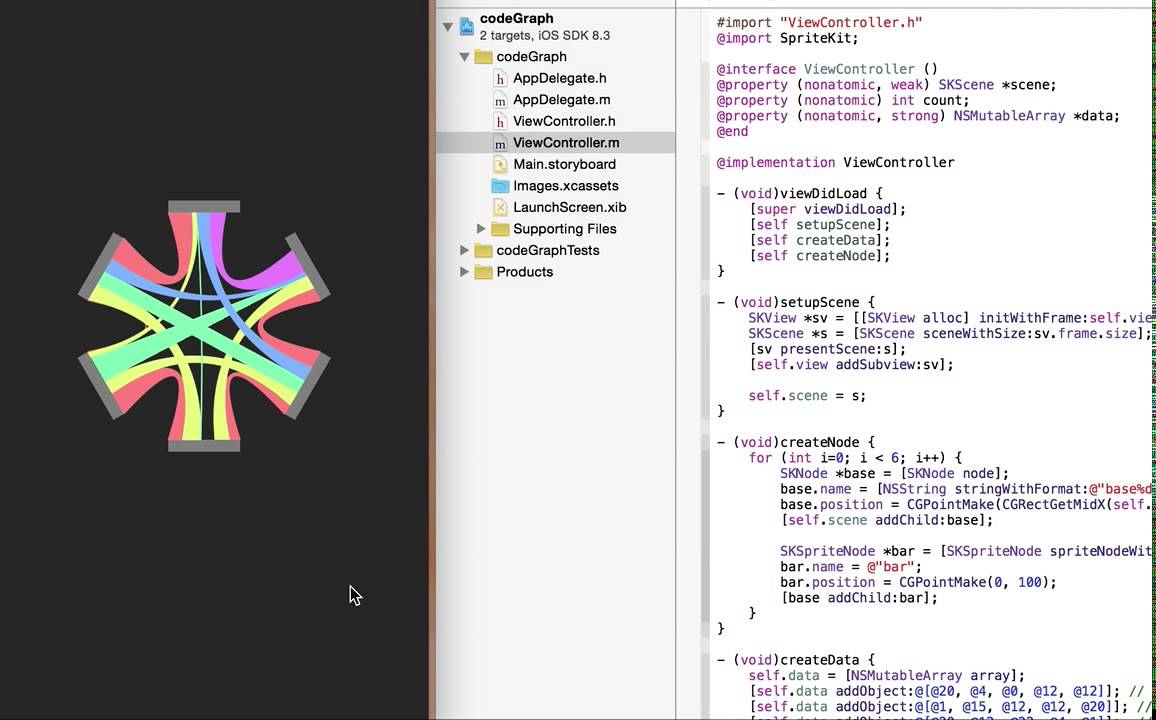Click '#import "ViewController.h"' code line
This screenshot has height=720, width=1156.
(x=819, y=22)
